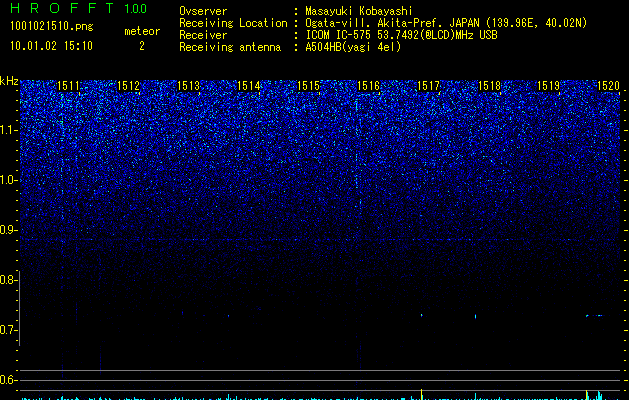Click the 1511 time marker
629x400 pixels.
[68, 86]
